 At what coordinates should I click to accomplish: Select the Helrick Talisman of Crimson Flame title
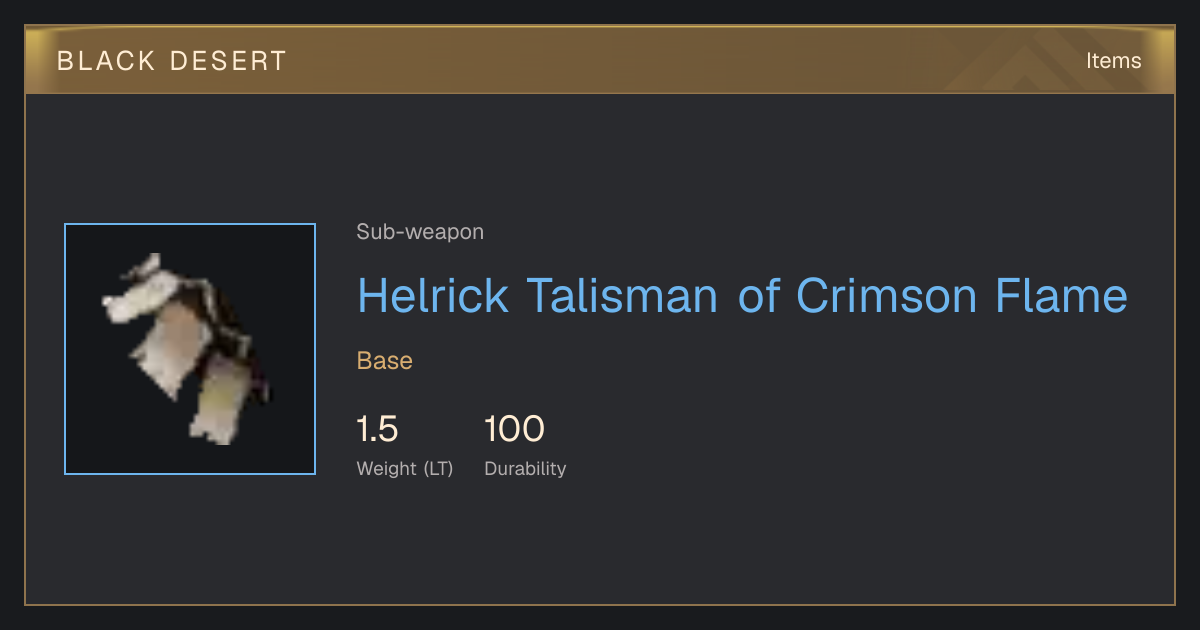click(x=742, y=295)
